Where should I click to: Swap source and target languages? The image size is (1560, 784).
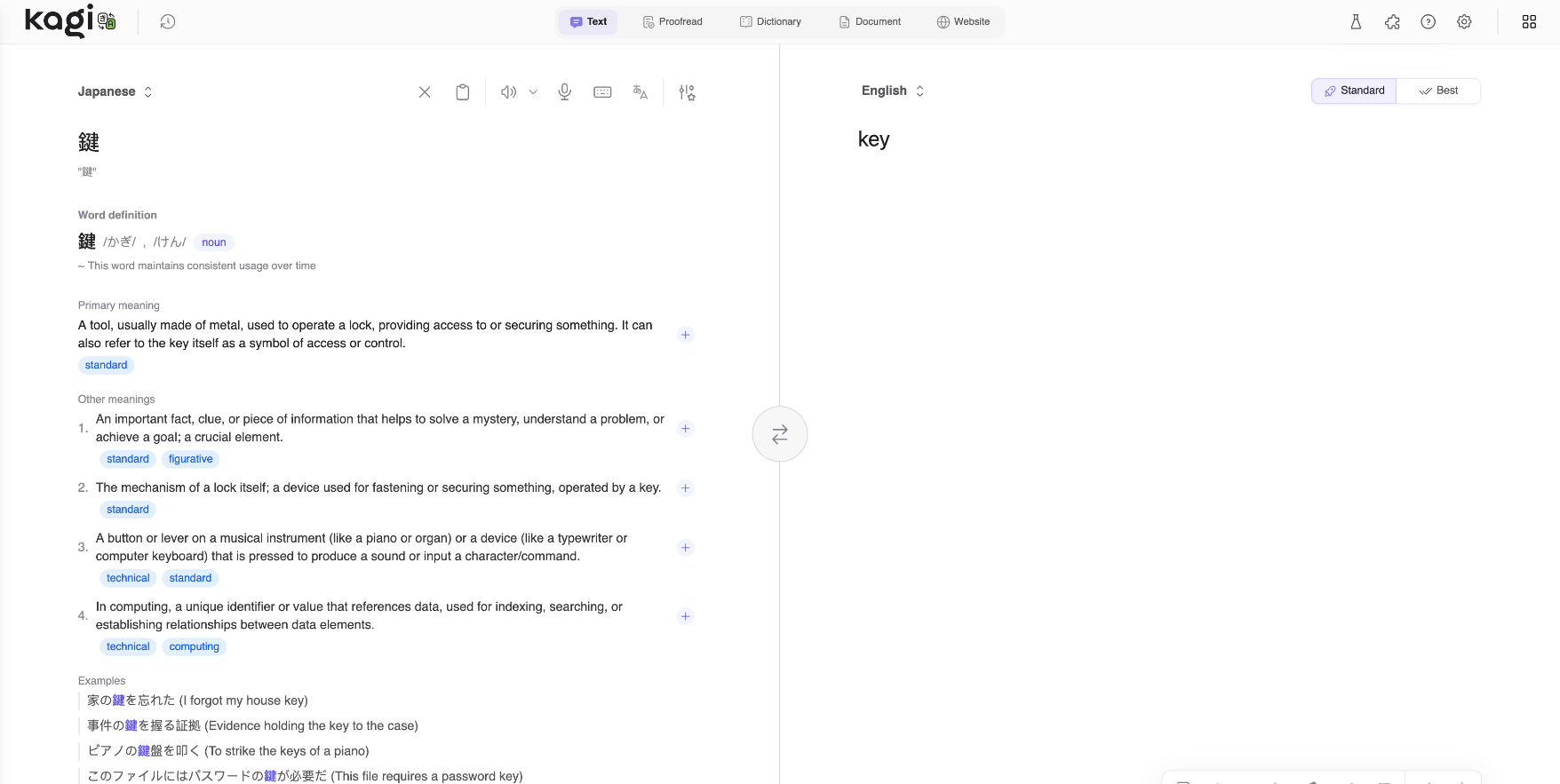pos(779,434)
